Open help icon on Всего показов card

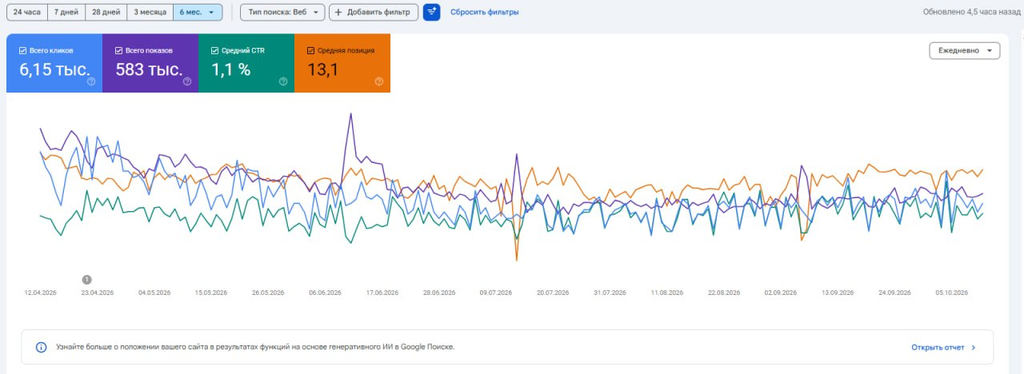click(187, 82)
